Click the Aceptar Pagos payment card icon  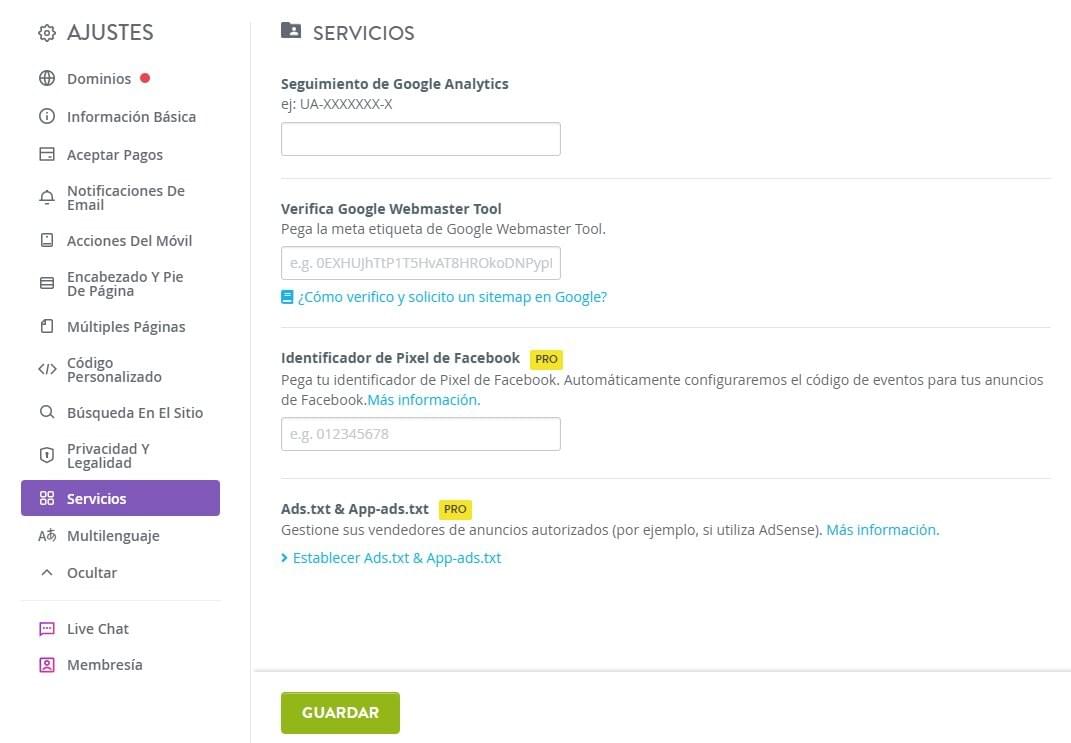[x=46, y=154]
